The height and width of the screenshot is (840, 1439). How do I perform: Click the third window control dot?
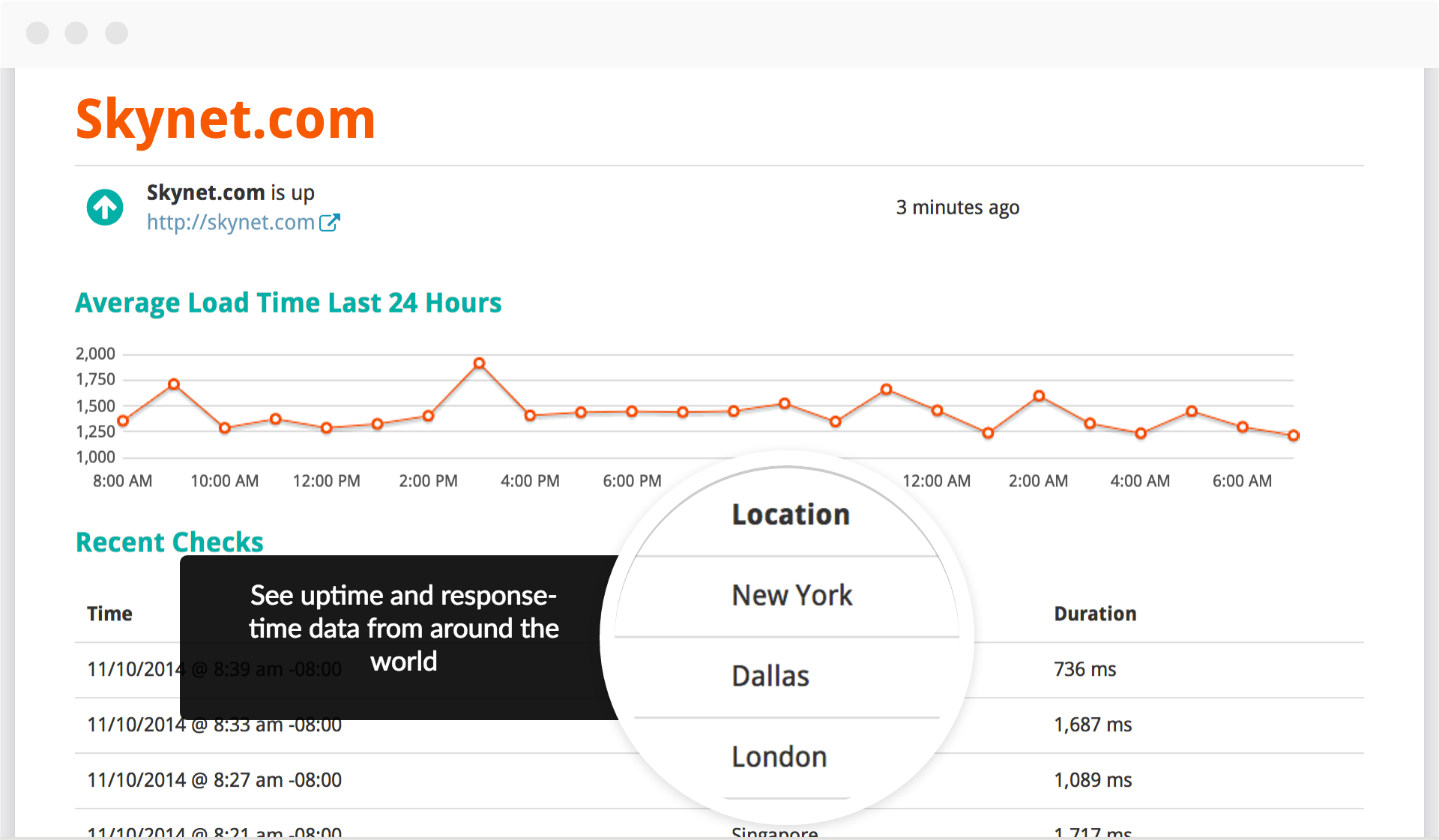pos(116,33)
